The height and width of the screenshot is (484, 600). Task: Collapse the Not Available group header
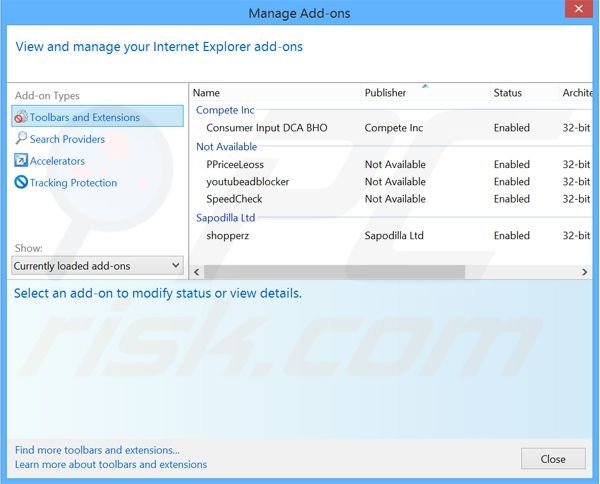tap(226, 146)
